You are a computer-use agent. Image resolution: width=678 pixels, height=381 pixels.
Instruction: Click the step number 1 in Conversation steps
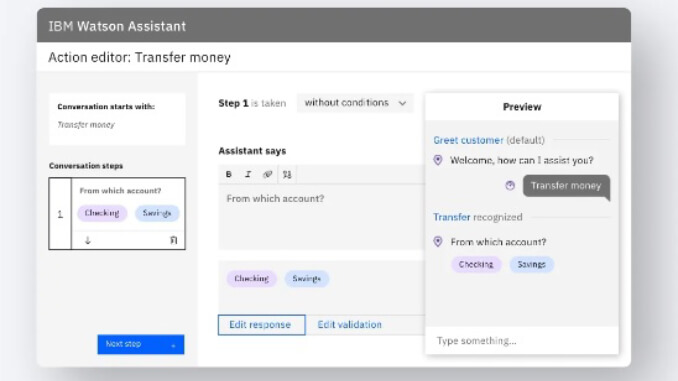(60, 214)
